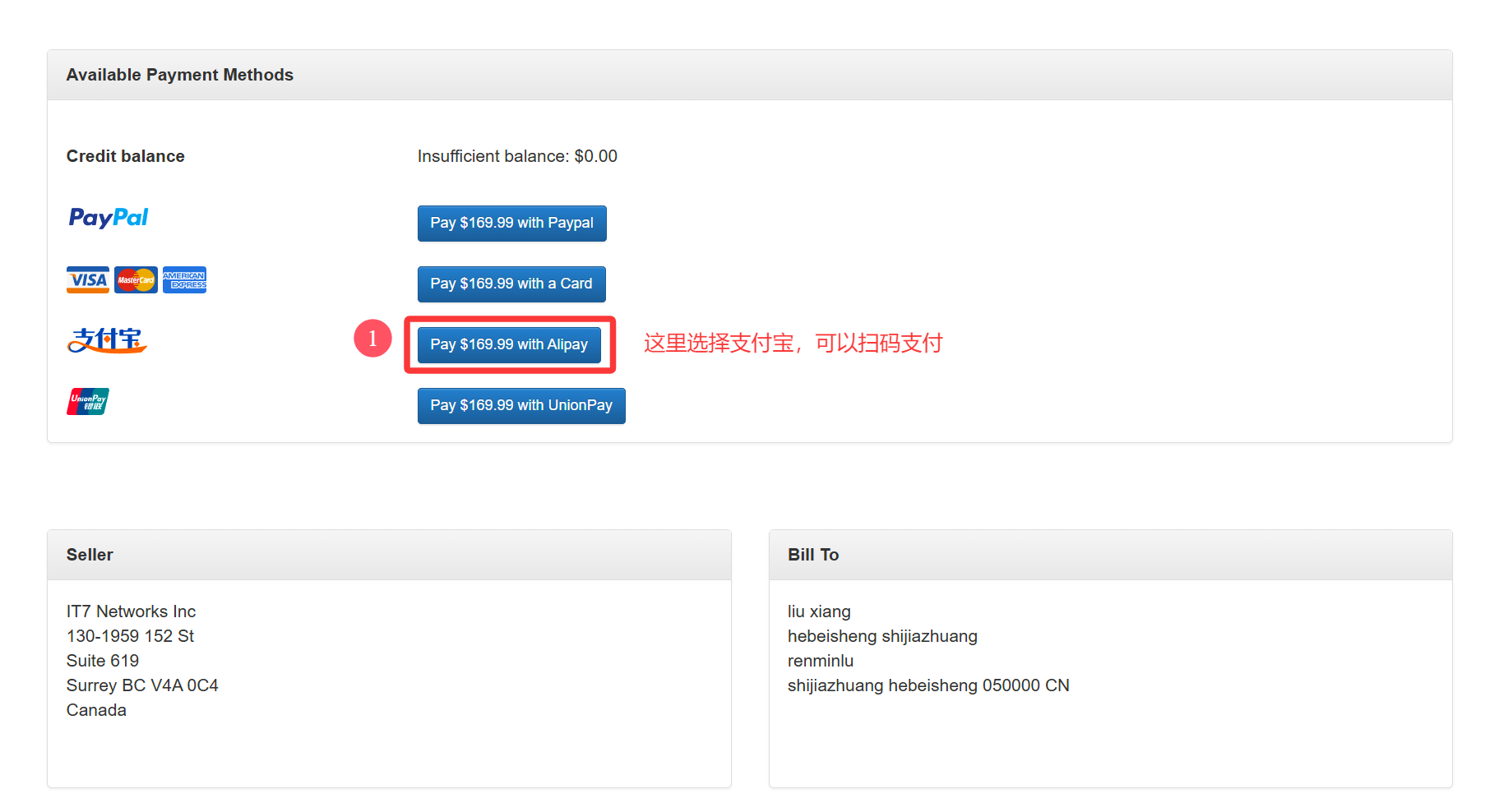Click the MasterCard icon
The image size is (1485, 812).
pos(136,280)
